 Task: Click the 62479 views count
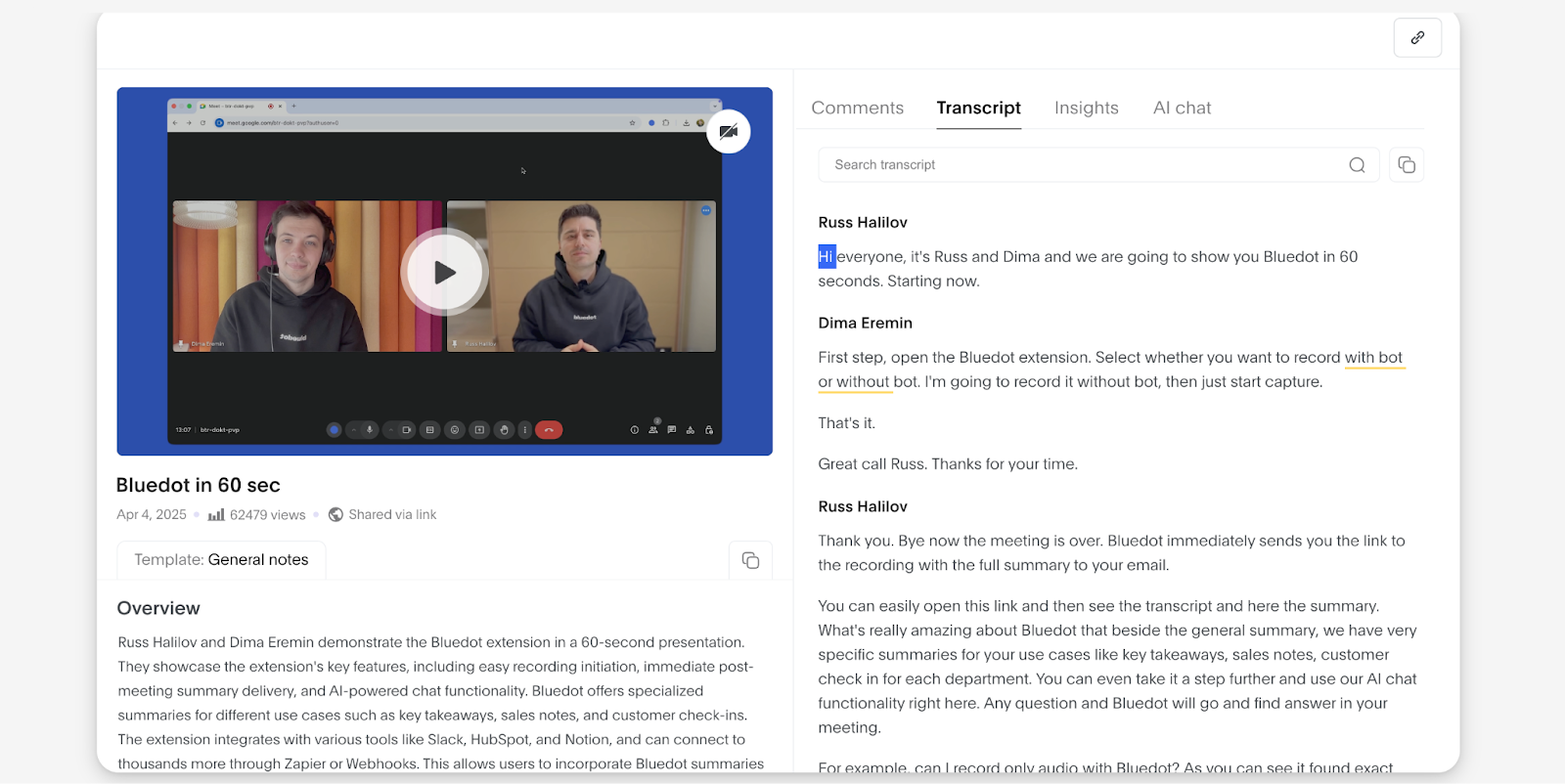267,515
